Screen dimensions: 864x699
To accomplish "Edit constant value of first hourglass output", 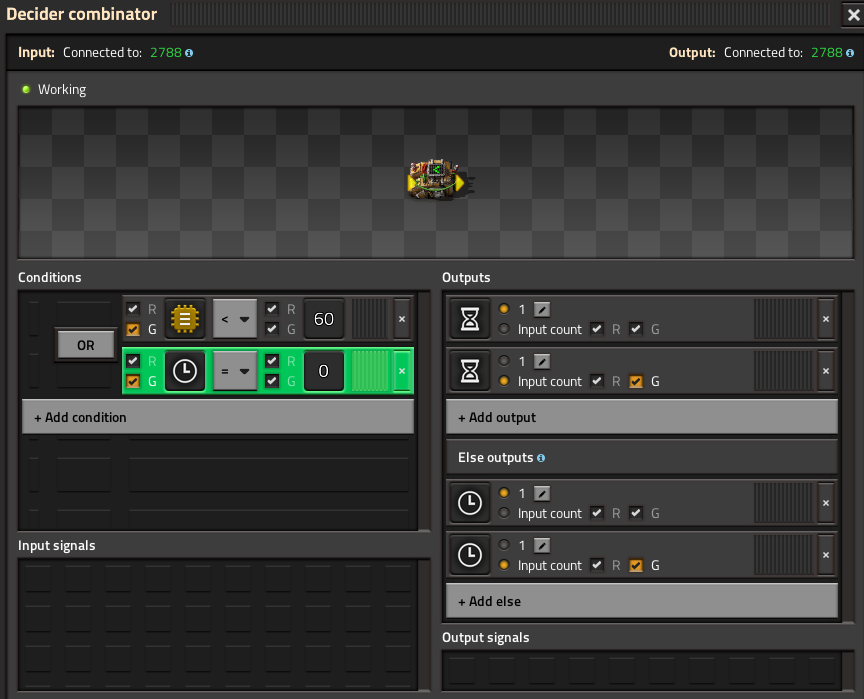I will click(x=542, y=310).
